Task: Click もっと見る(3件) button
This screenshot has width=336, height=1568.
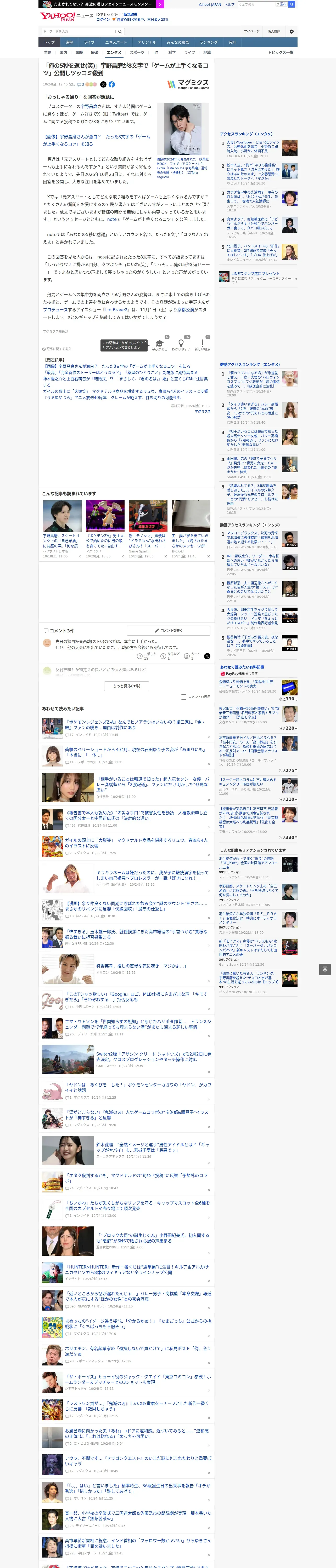Action: [x=127, y=686]
